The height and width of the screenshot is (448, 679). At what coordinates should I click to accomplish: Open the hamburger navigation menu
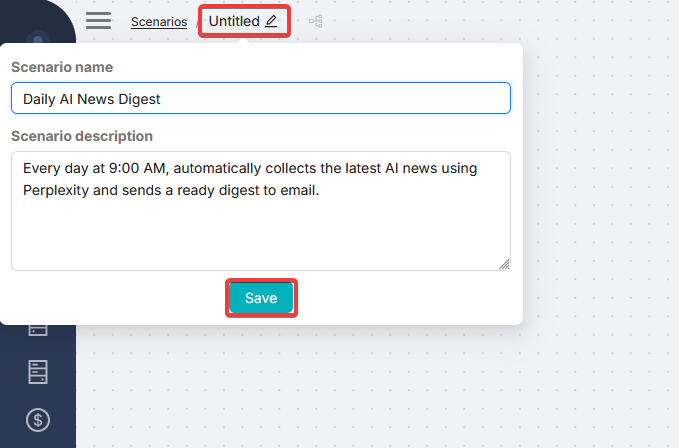point(98,21)
